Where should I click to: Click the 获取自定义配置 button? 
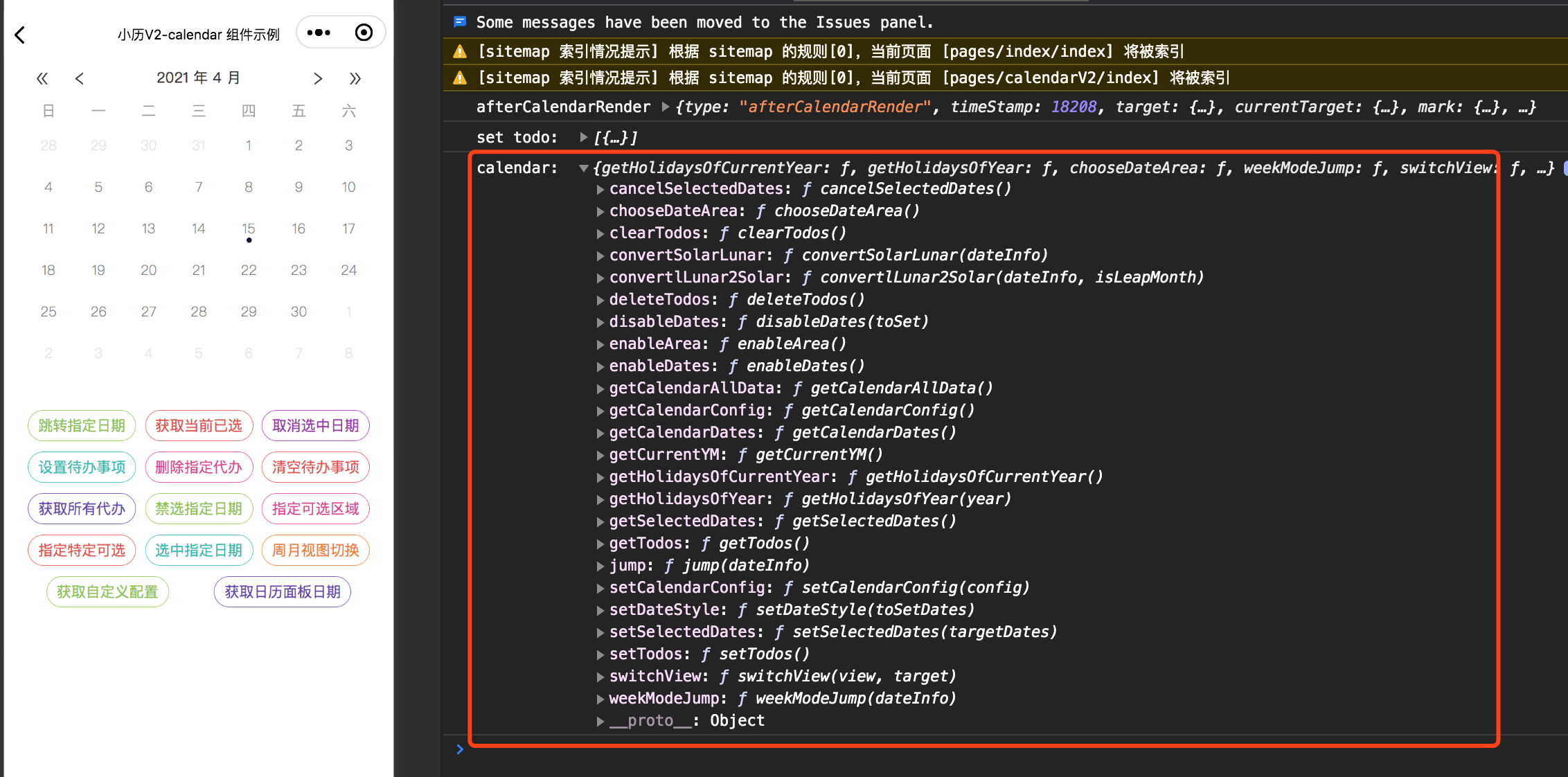click(107, 591)
